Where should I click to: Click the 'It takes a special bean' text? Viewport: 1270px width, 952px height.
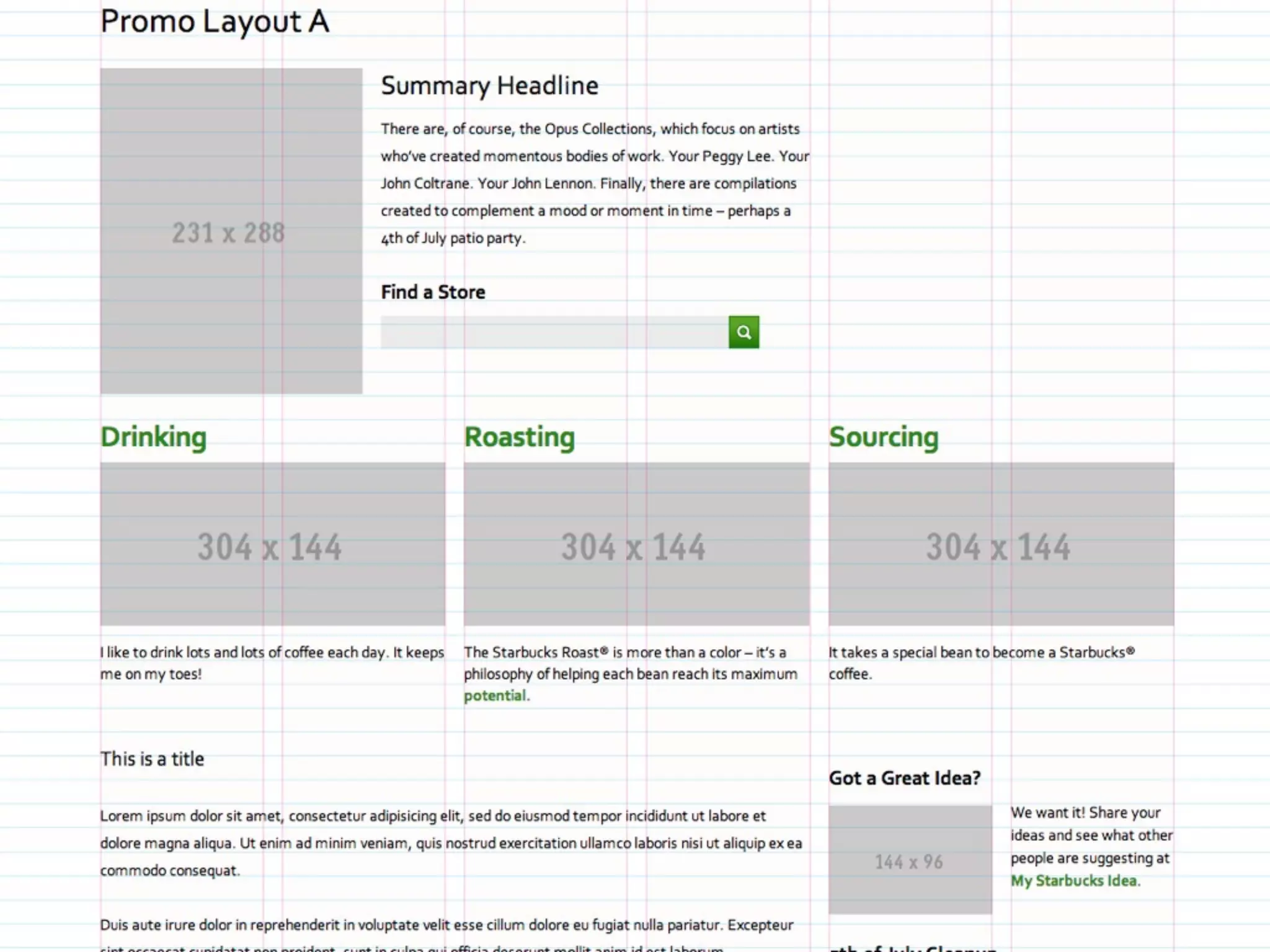click(982, 663)
